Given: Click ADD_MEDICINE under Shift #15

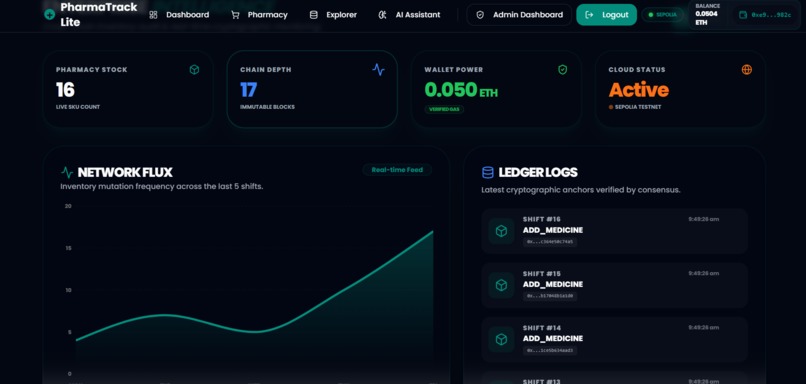Looking at the screenshot, I should tap(553, 284).
